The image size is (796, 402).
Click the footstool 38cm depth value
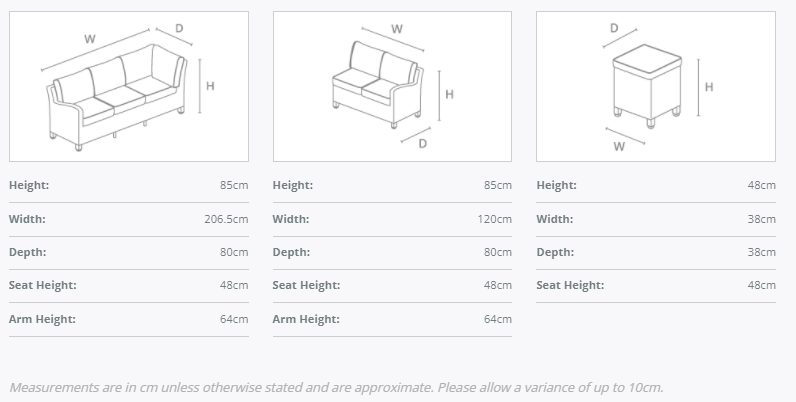pyautogui.click(x=761, y=252)
